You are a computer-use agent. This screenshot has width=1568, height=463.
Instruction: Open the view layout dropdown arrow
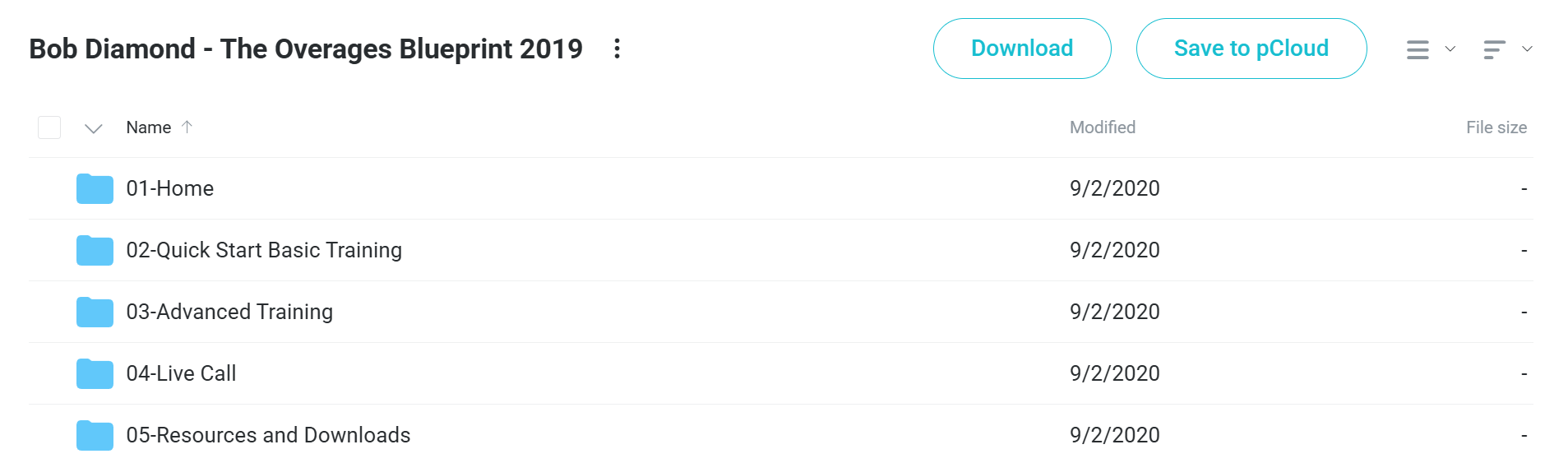(x=1450, y=49)
